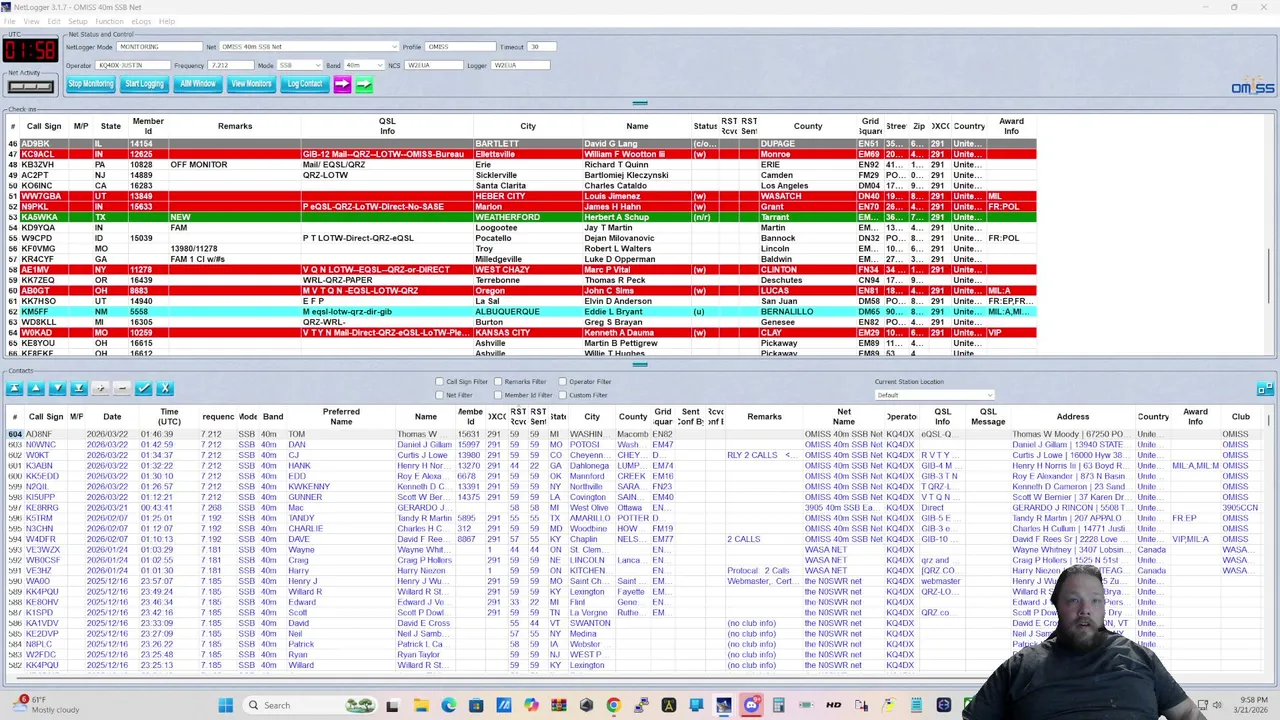Enable the Member Id Filter checkbox

tap(497, 395)
